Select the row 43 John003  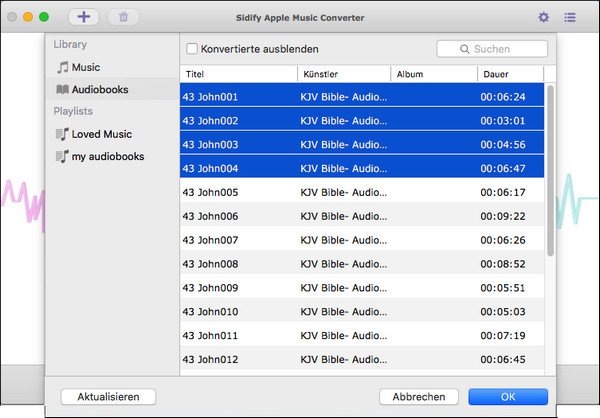(x=362, y=144)
